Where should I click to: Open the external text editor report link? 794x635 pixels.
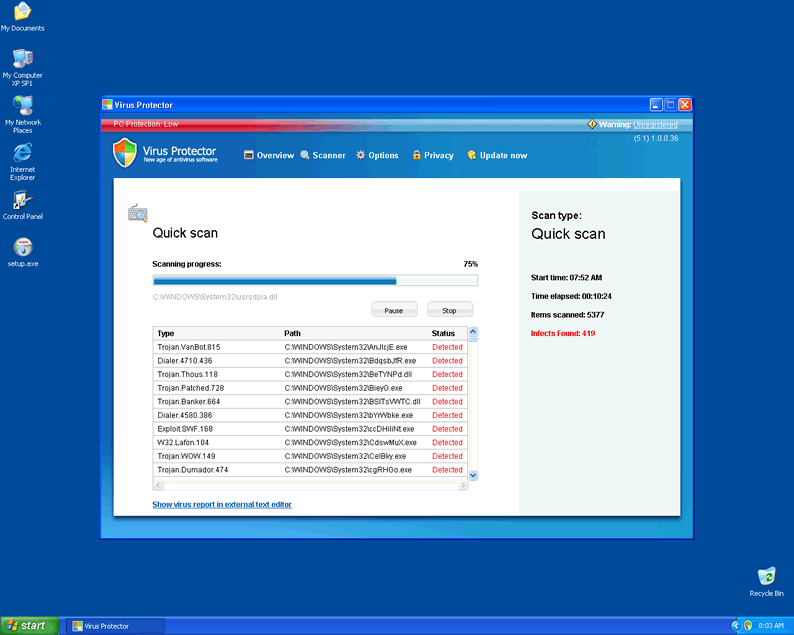coord(222,505)
